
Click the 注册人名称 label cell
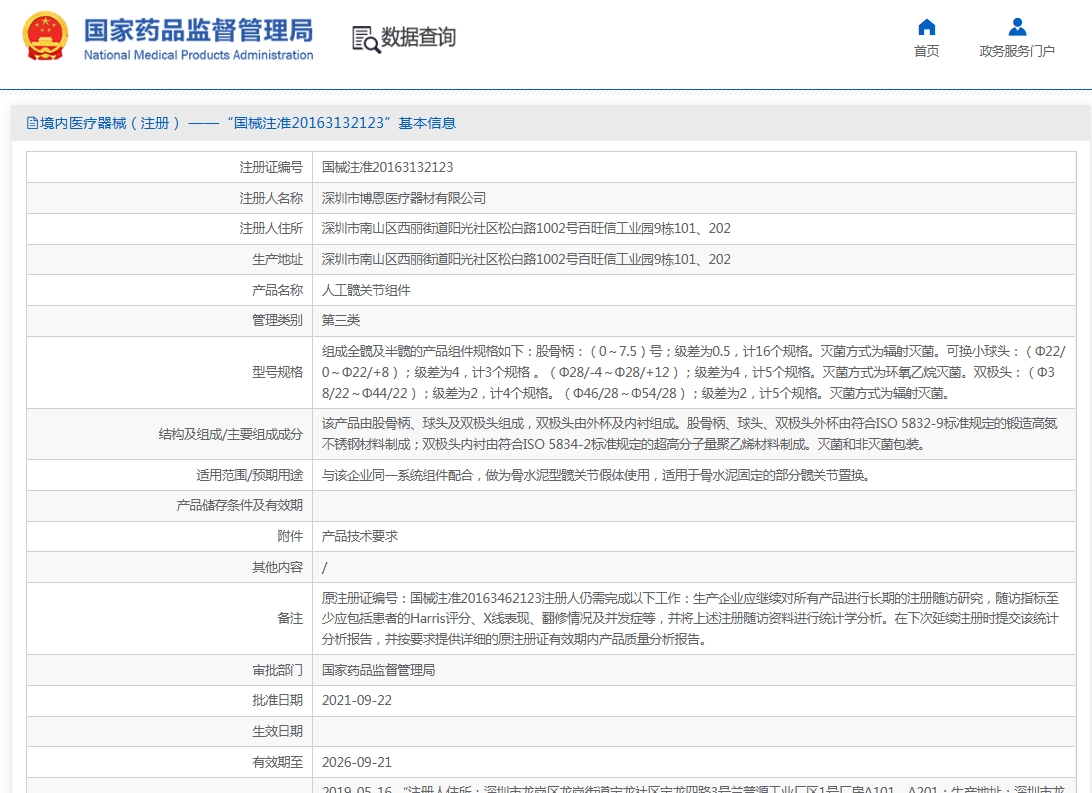click(169, 198)
